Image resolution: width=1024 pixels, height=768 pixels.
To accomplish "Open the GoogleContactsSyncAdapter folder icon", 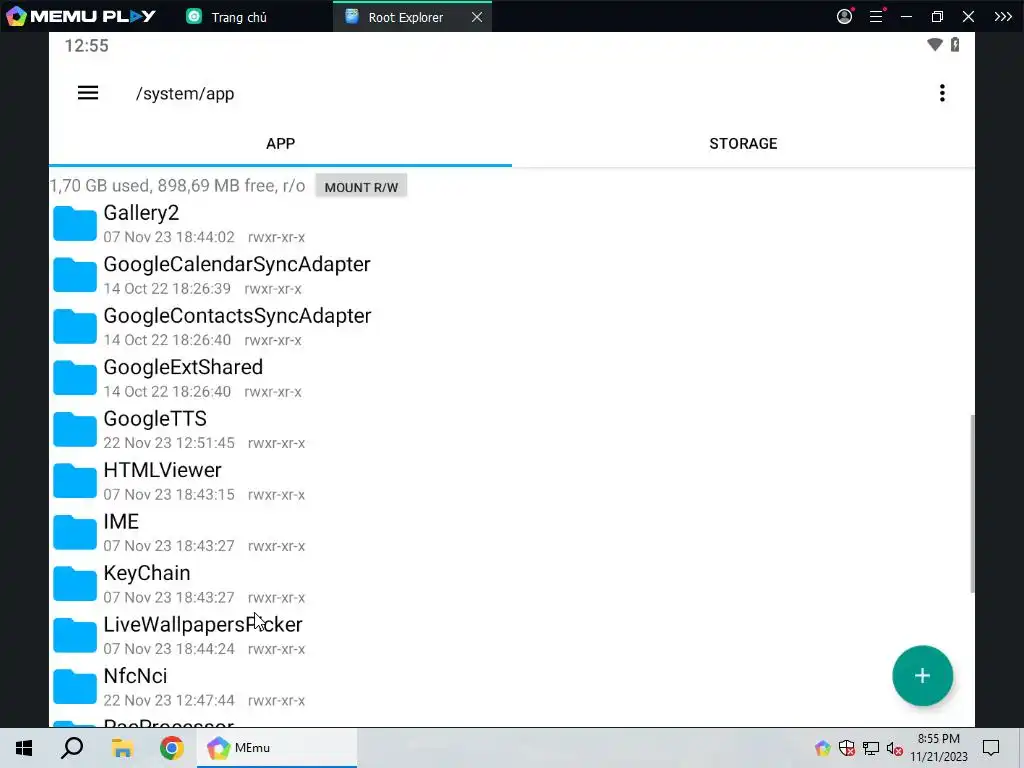I will coord(74,327).
